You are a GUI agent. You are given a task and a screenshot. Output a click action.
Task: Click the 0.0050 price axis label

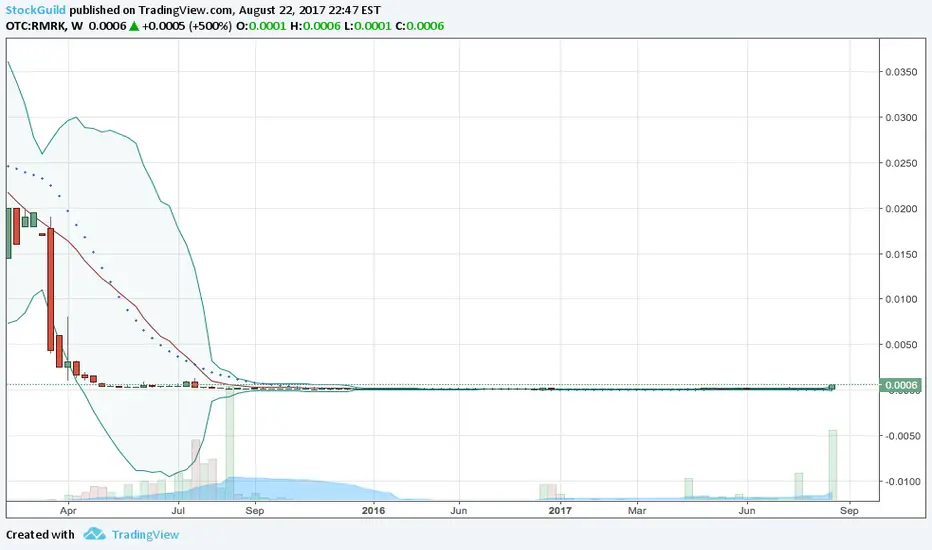(901, 345)
